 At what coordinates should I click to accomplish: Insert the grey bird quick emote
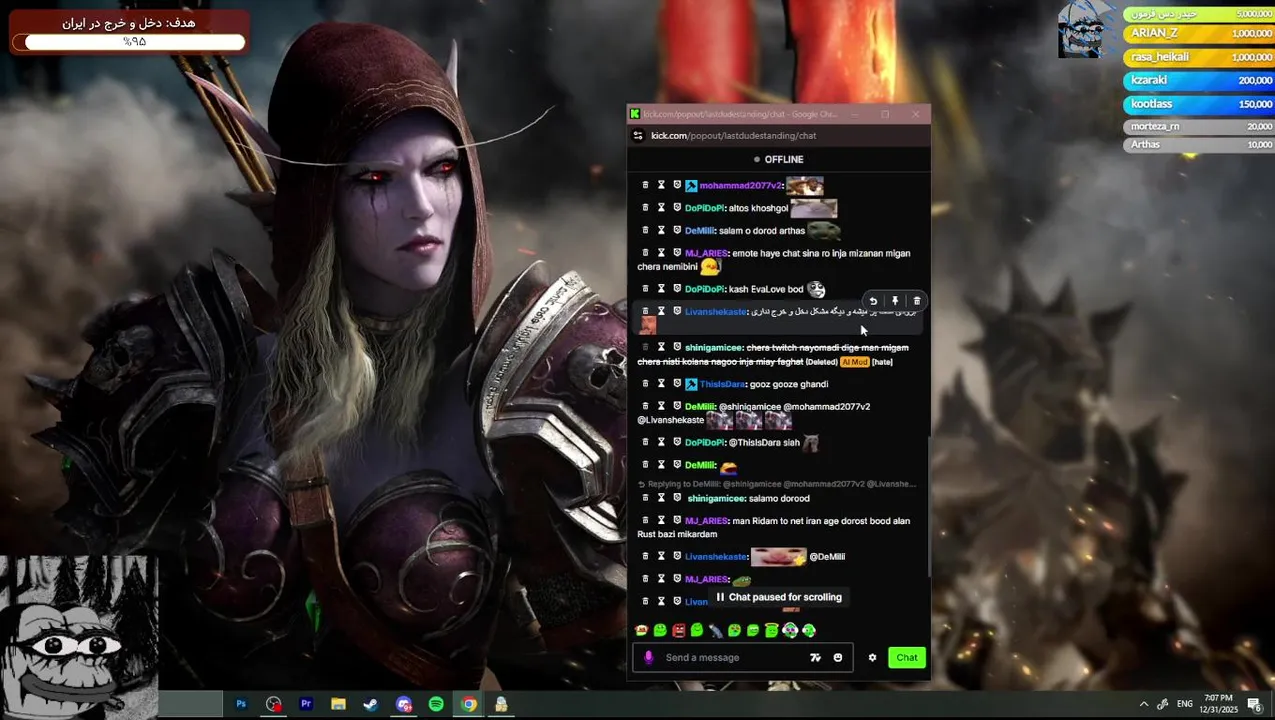716,630
